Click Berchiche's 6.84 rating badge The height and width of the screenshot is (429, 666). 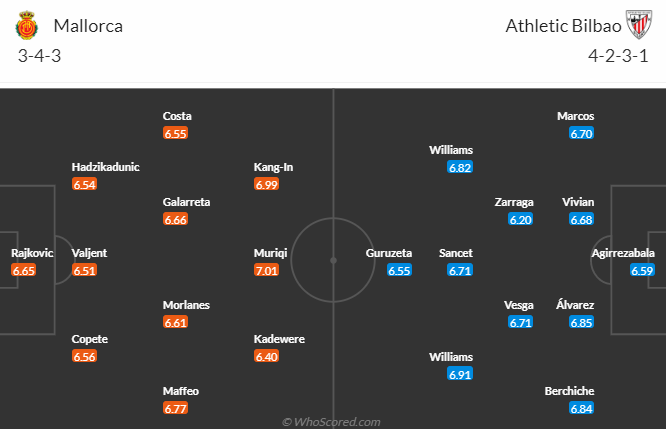point(581,409)
